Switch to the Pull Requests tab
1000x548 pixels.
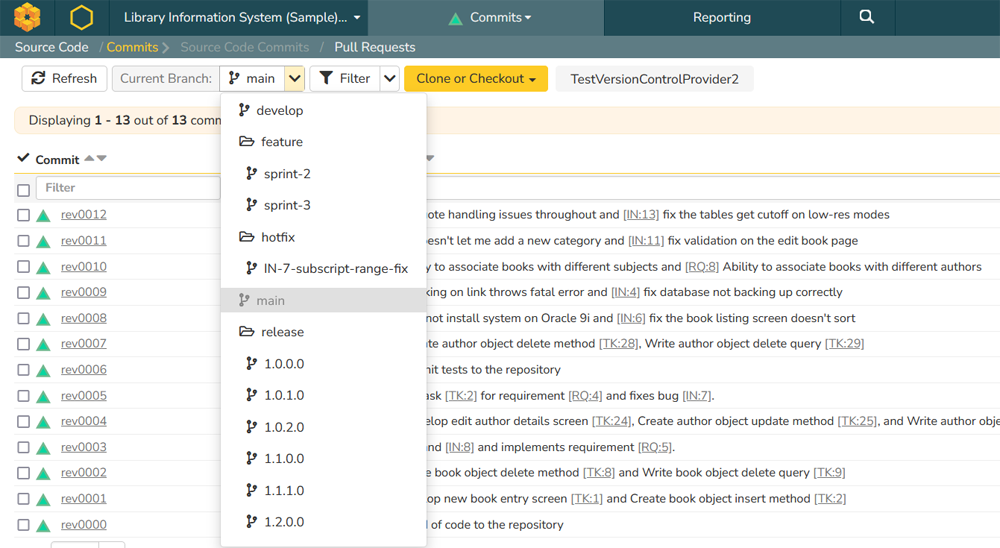point(375,47)
